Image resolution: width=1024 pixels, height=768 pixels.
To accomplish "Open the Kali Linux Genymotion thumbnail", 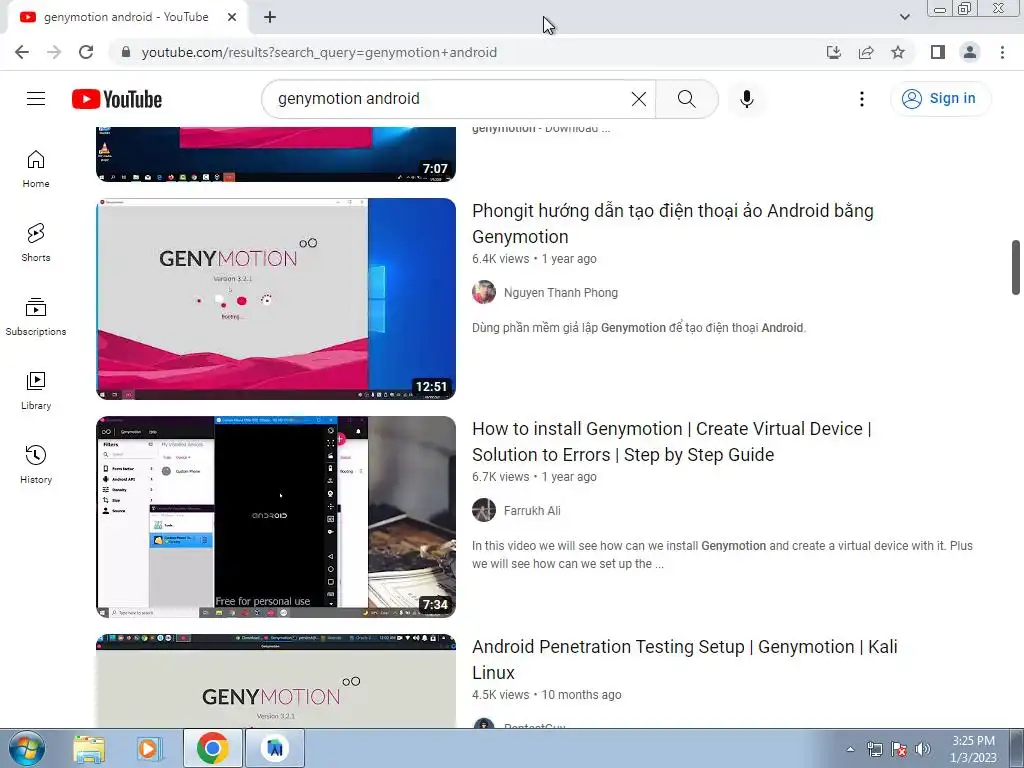I will click(276, 680).
